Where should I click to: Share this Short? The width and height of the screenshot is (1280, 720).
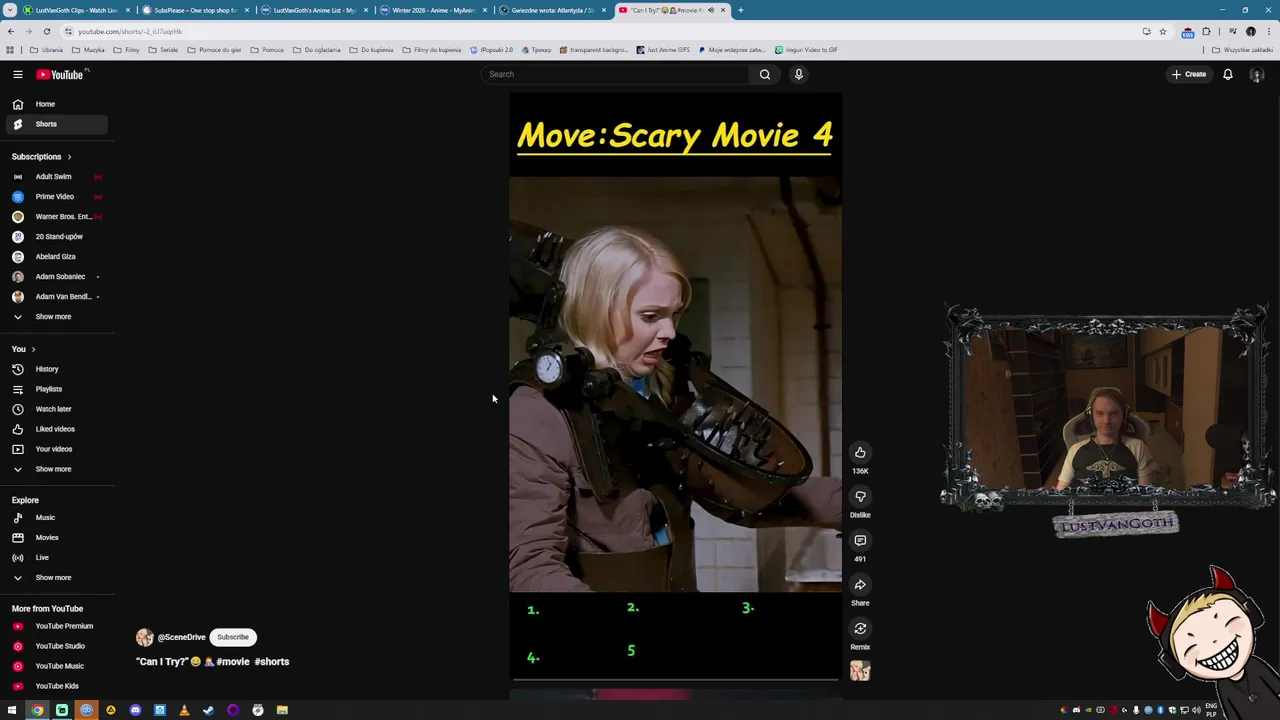click(860, 585)
